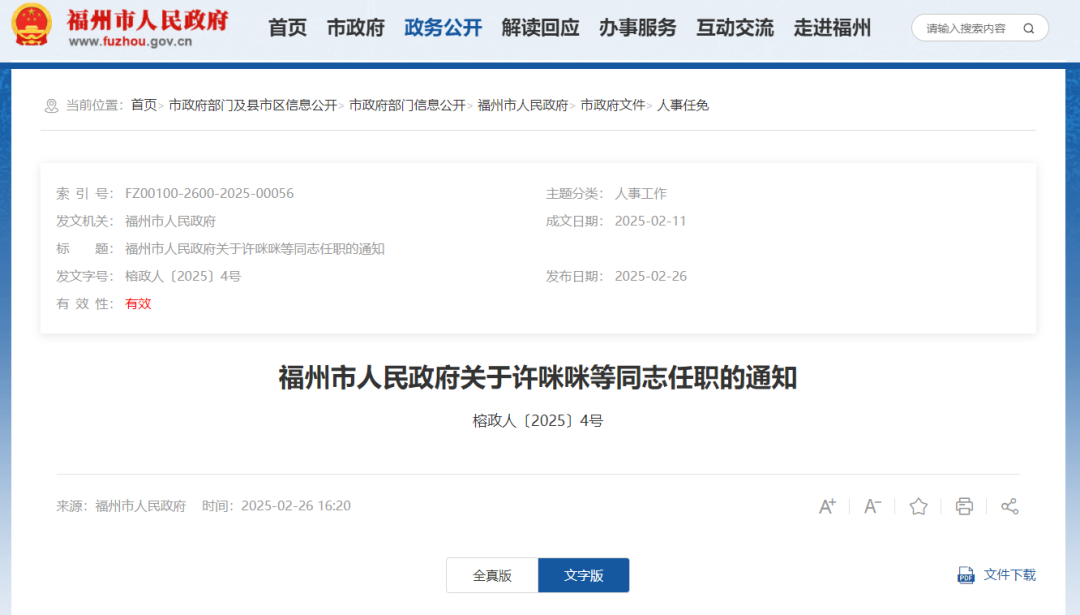Open share options icon

tap(1010, 506)
